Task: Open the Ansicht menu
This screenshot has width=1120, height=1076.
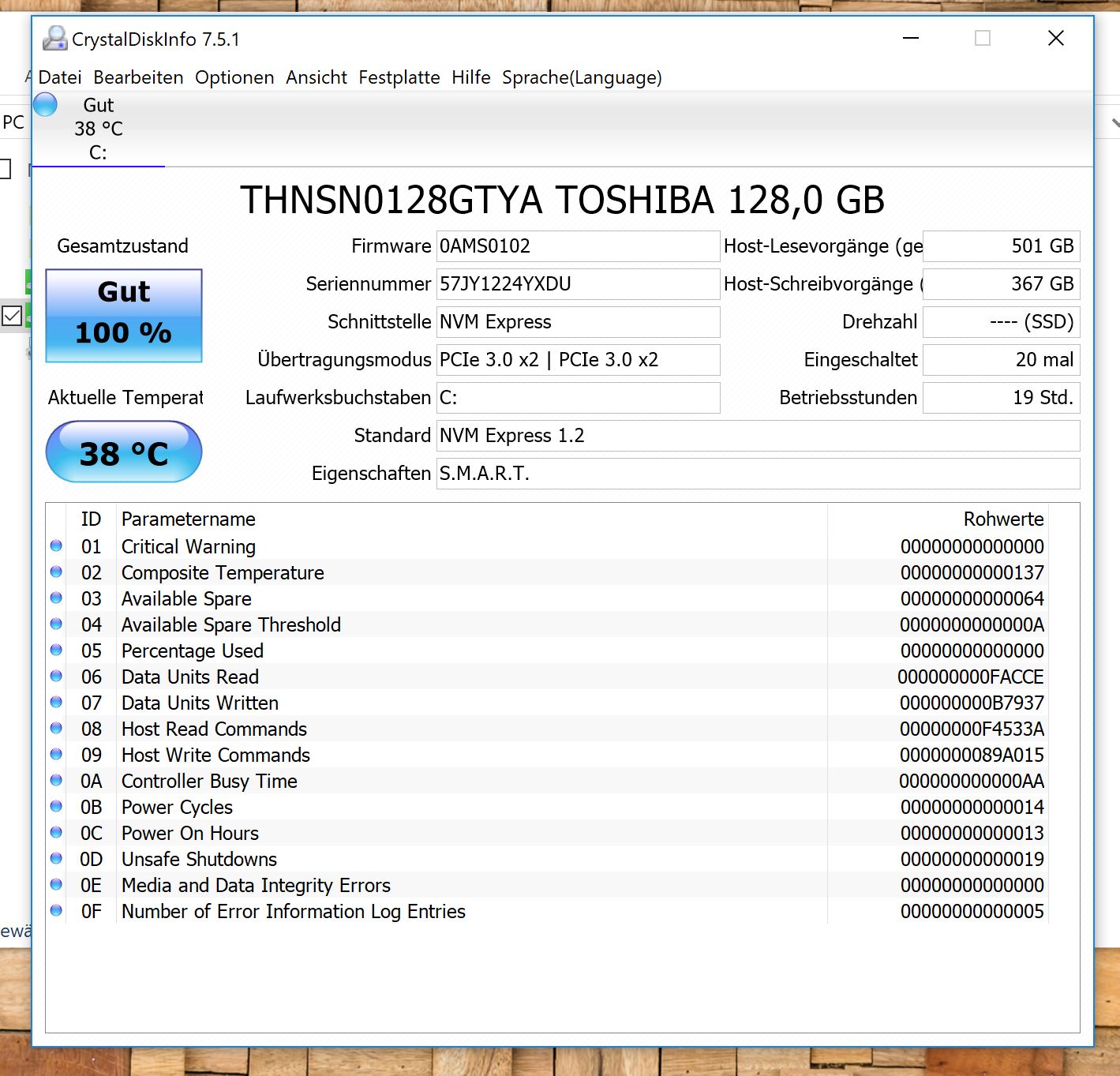Action: click(317, 77)
